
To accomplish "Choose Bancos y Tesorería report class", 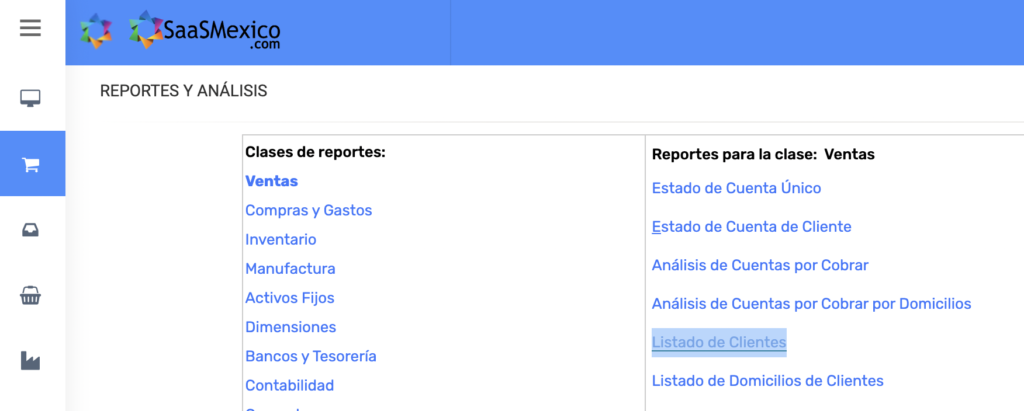I will pos(310,356).
